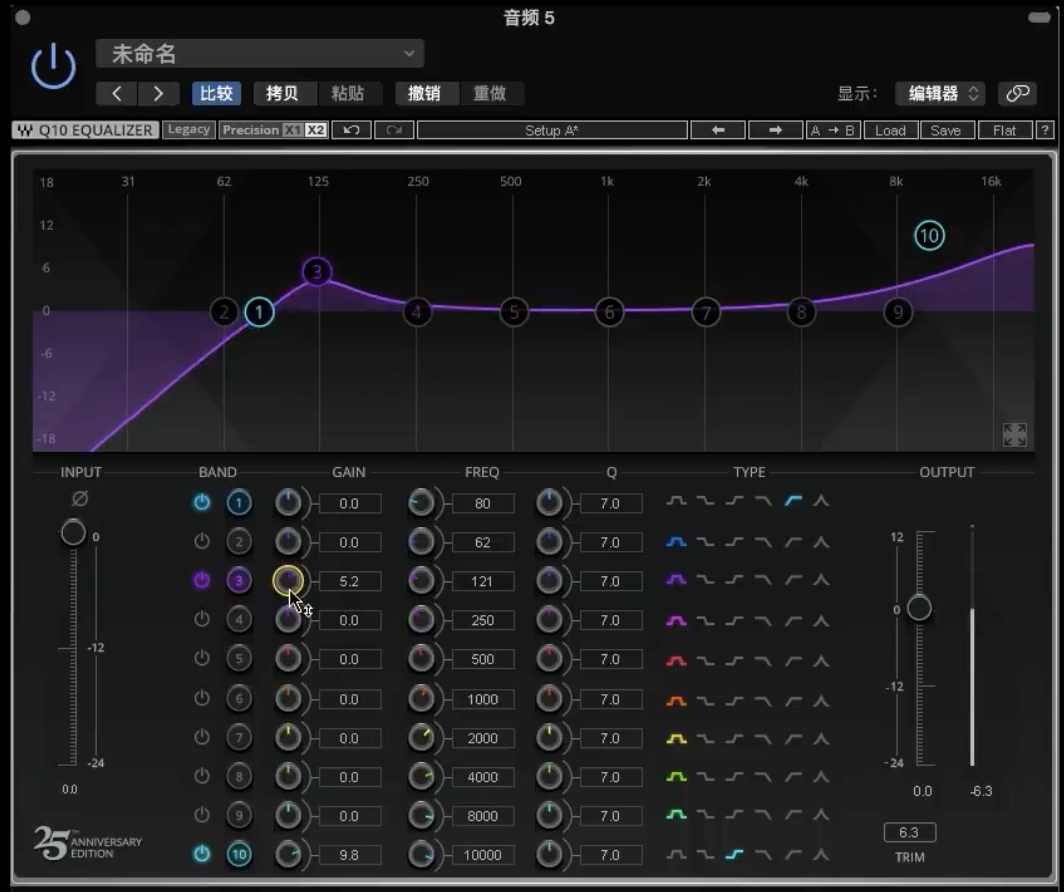The height and width of the screenshot is (892, 1064).
Task: Click the input phase invert icon
Action: [x=80, y=499]
